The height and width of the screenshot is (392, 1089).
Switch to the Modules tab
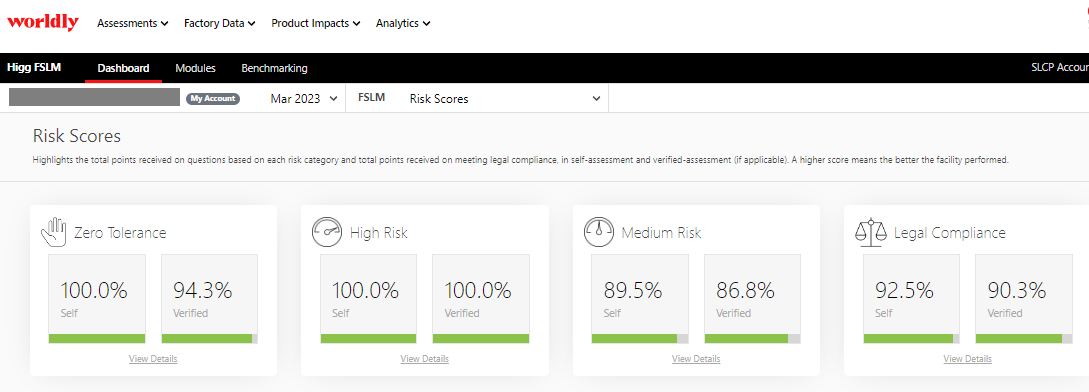195,68
